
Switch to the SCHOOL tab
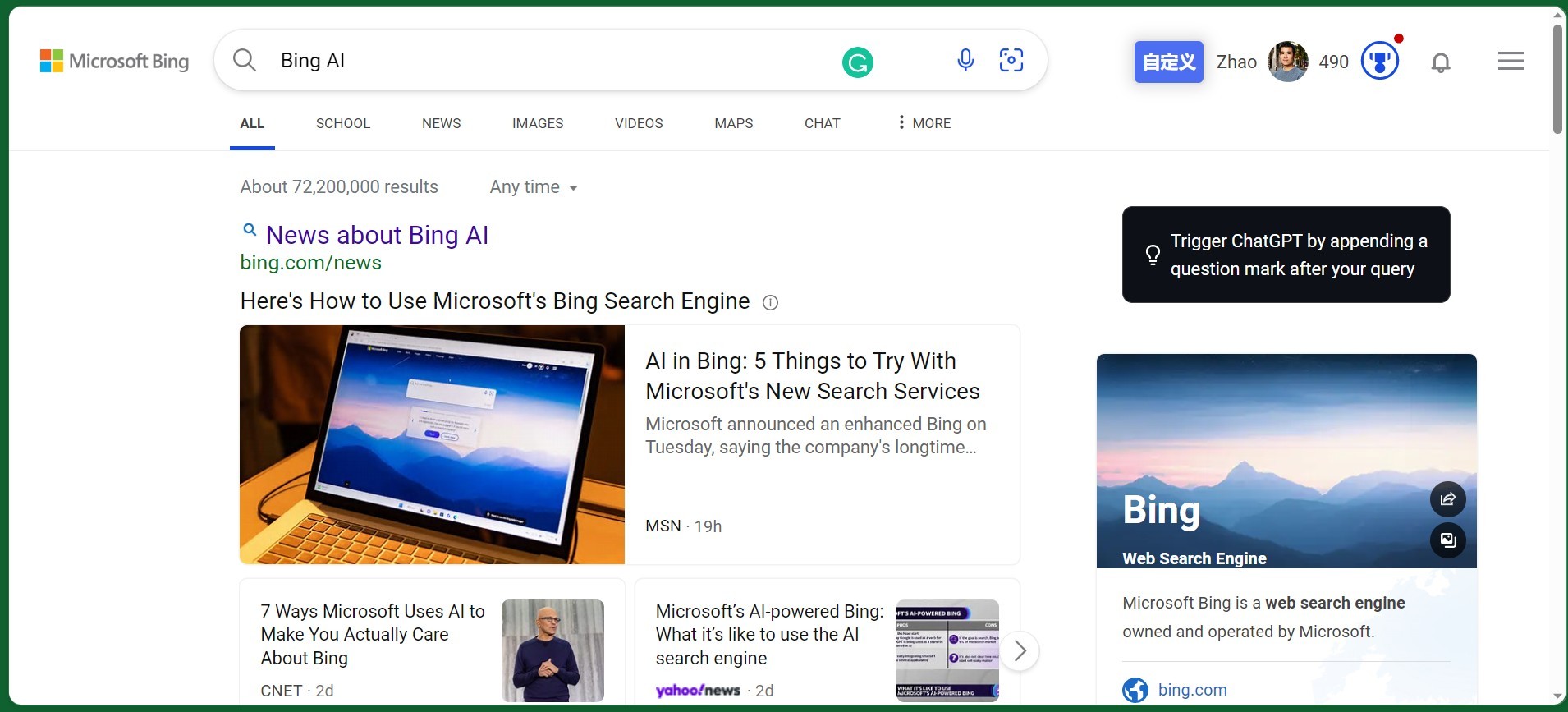[343, 123]
